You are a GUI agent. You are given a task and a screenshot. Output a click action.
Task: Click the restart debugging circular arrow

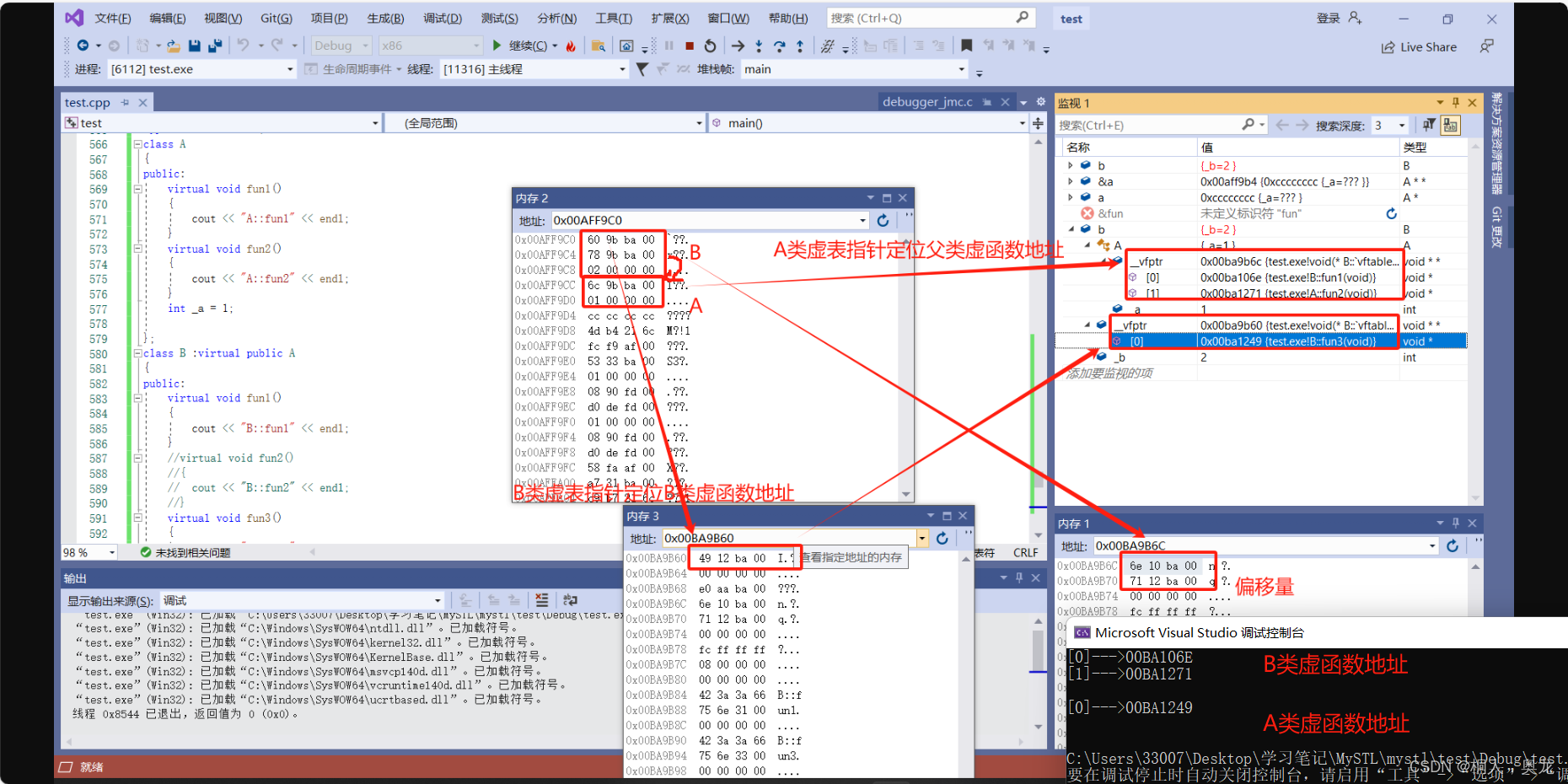coord(710,46)
